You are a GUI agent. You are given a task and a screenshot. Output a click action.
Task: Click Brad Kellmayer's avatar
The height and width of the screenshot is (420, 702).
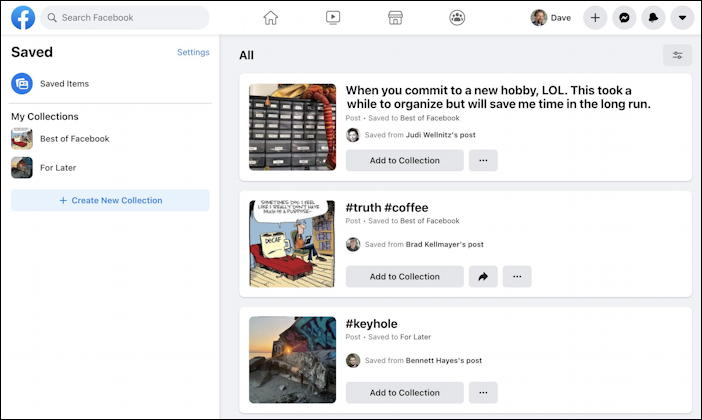pos(353,244)
